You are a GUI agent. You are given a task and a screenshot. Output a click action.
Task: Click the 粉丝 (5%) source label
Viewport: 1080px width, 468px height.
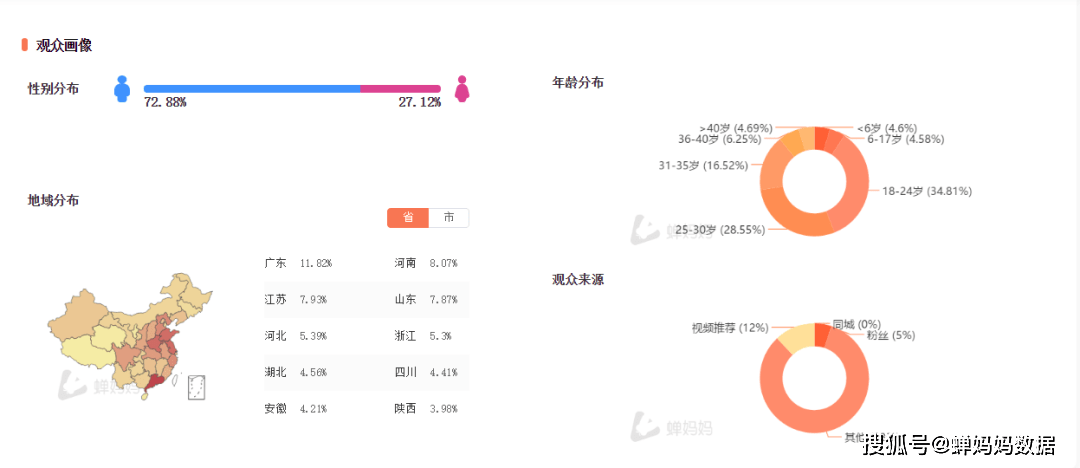point(891,336)
